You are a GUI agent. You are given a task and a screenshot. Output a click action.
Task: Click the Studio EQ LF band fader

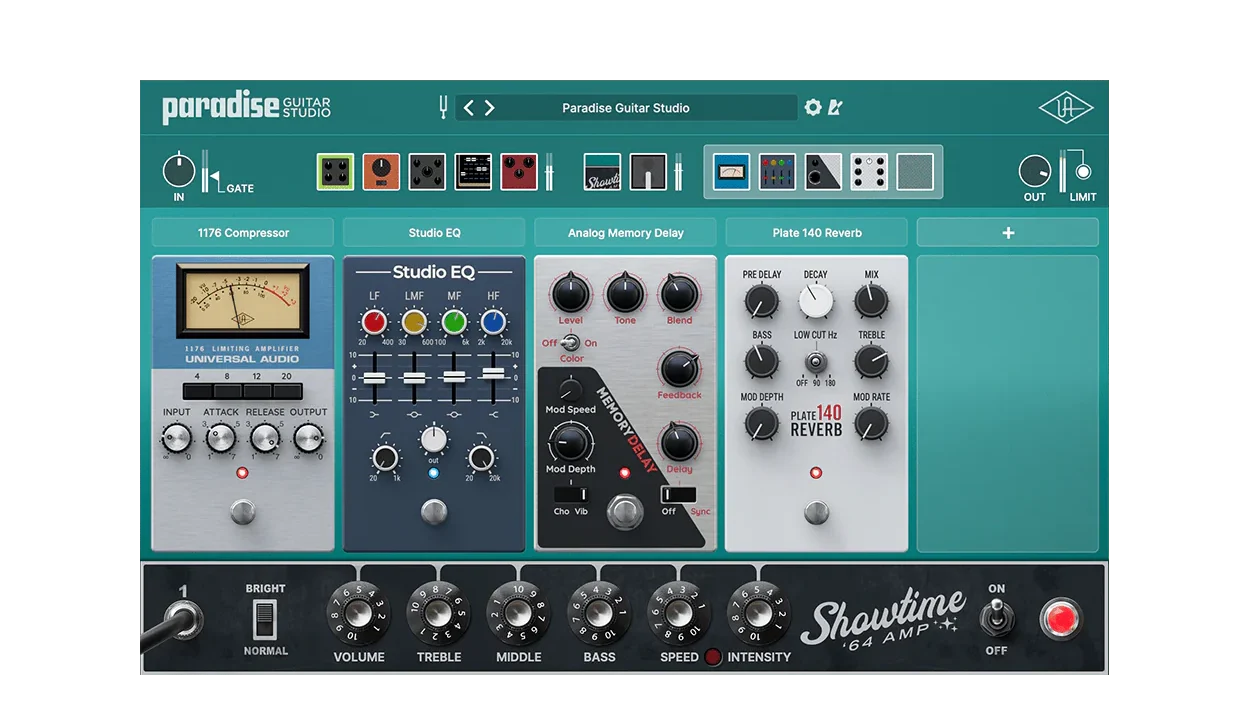pos(374,379)
